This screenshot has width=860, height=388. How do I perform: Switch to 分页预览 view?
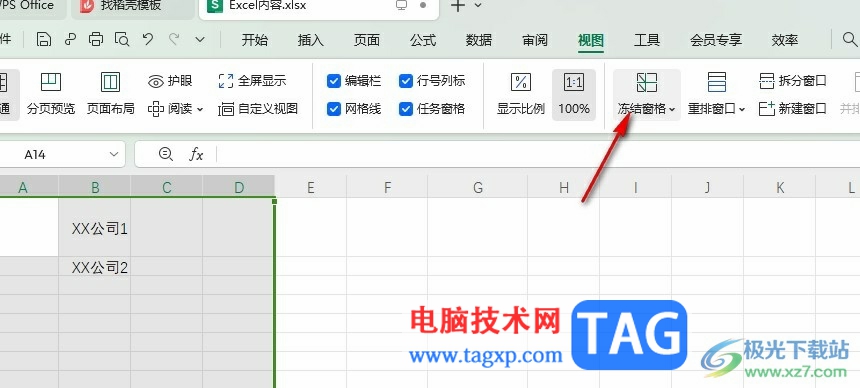[x=51, y=94]
